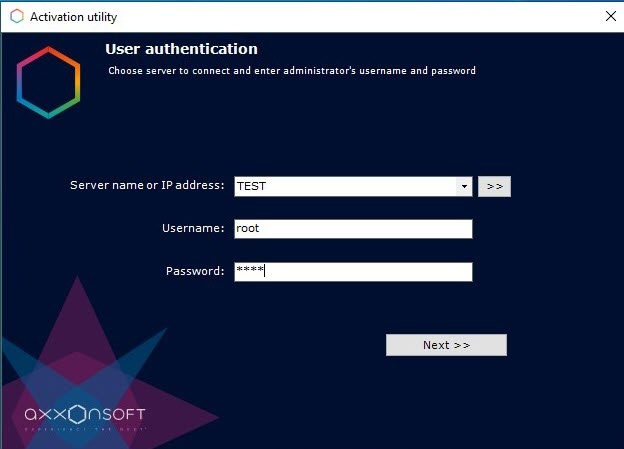Expand the server name dropdown arrow
Viewport: 624px width, 449px height.
[x=464, y=187]
